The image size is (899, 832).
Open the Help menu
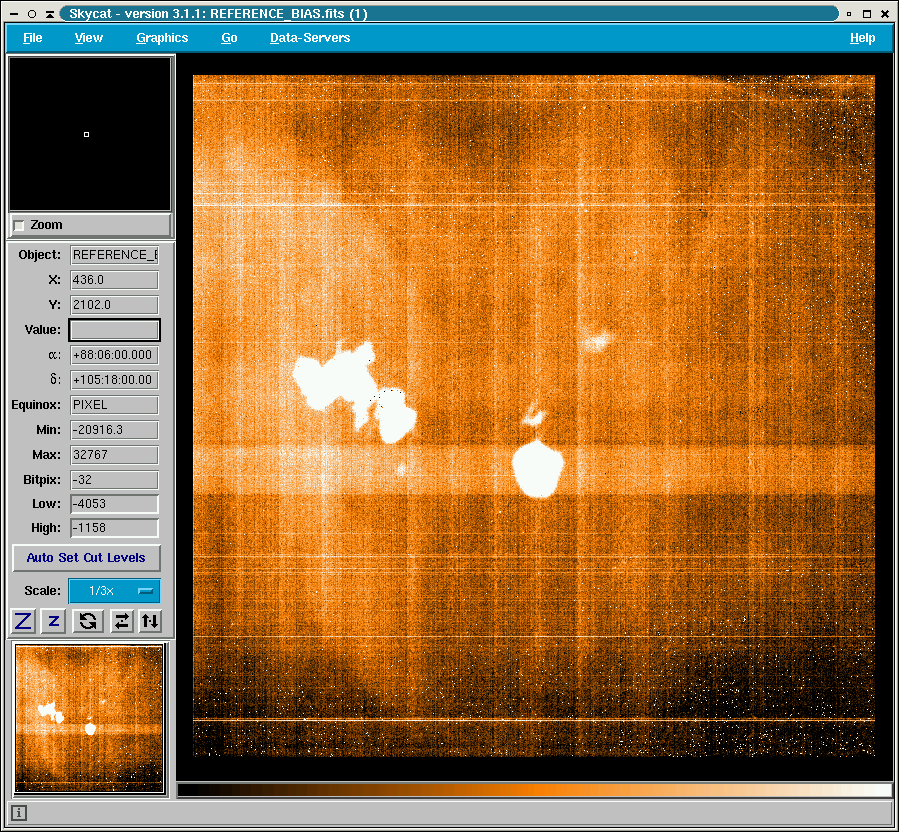tap(862, 38)
